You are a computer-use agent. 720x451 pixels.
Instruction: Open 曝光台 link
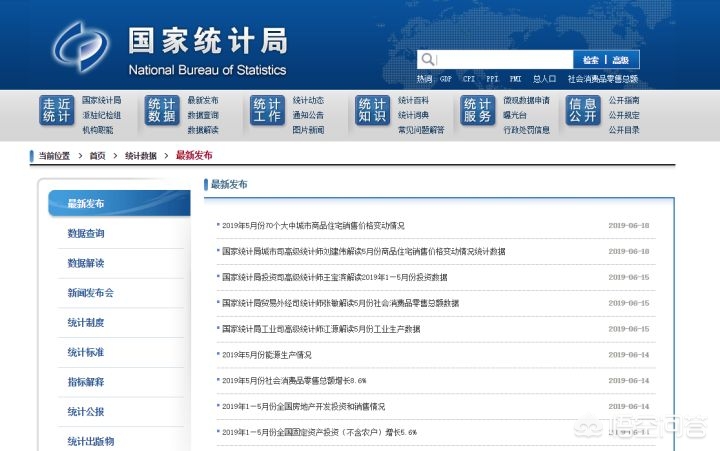coord(515,115)
